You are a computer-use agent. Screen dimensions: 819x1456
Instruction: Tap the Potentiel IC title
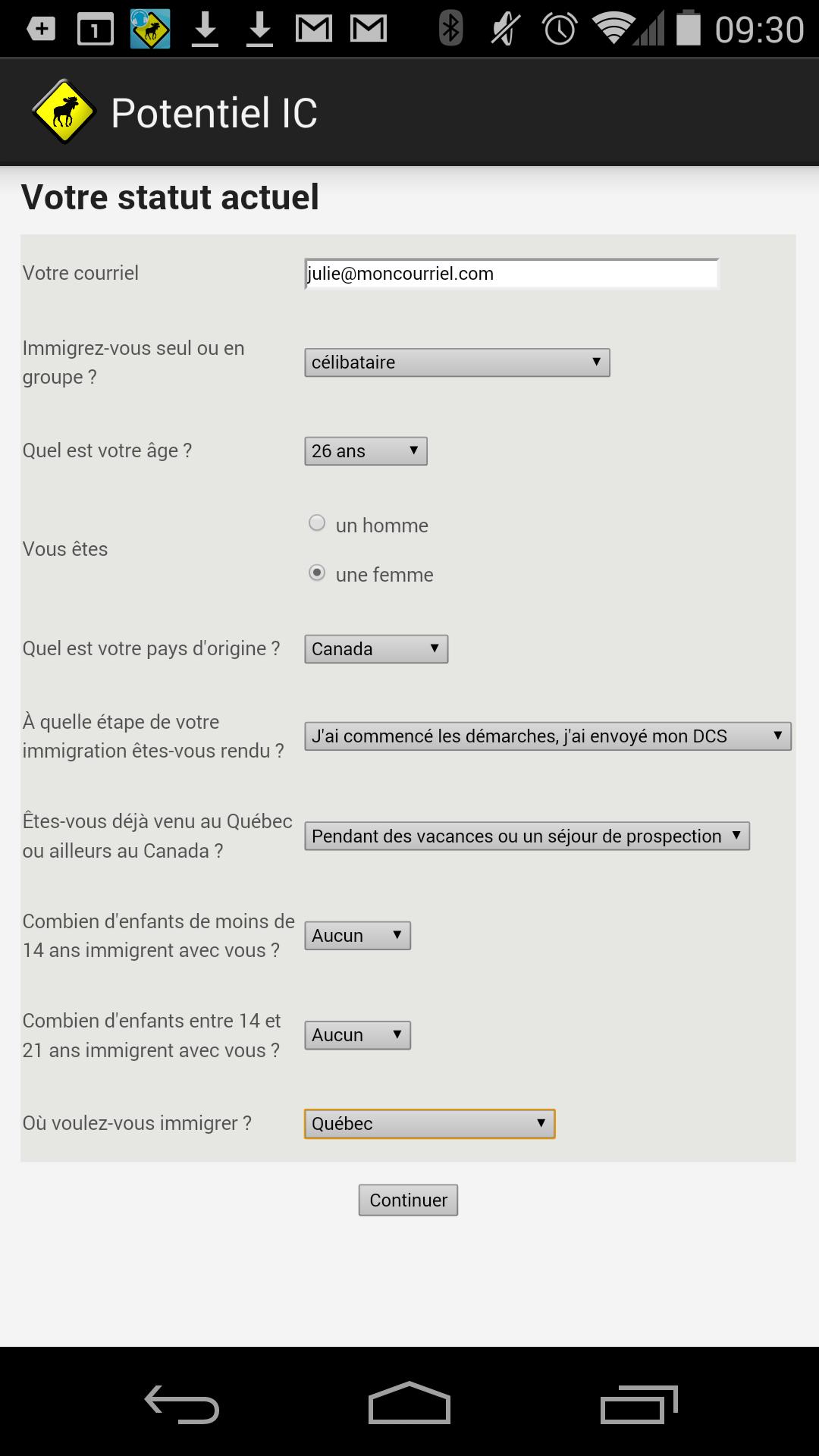(214, 113)
